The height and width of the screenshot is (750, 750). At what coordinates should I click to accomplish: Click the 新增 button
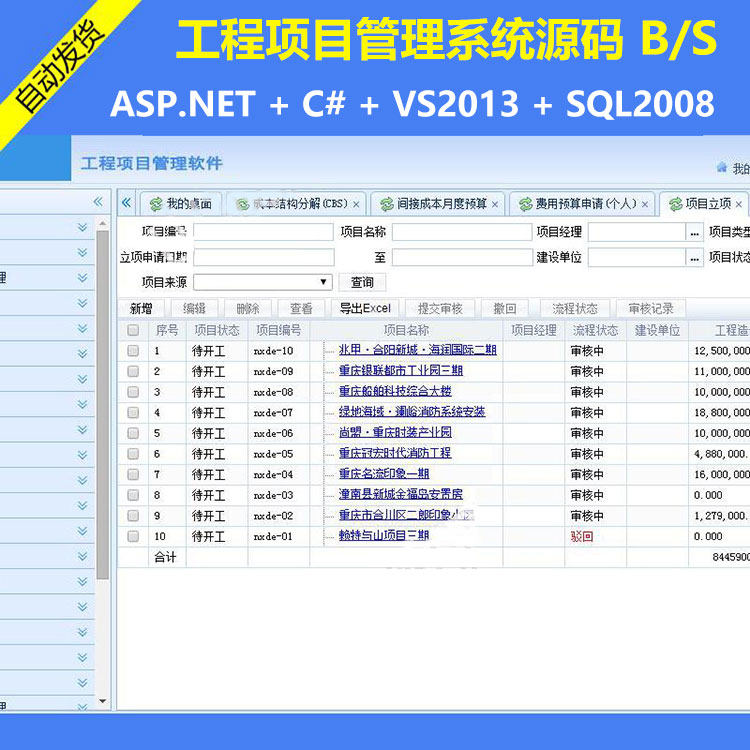(x=141, y=309)
